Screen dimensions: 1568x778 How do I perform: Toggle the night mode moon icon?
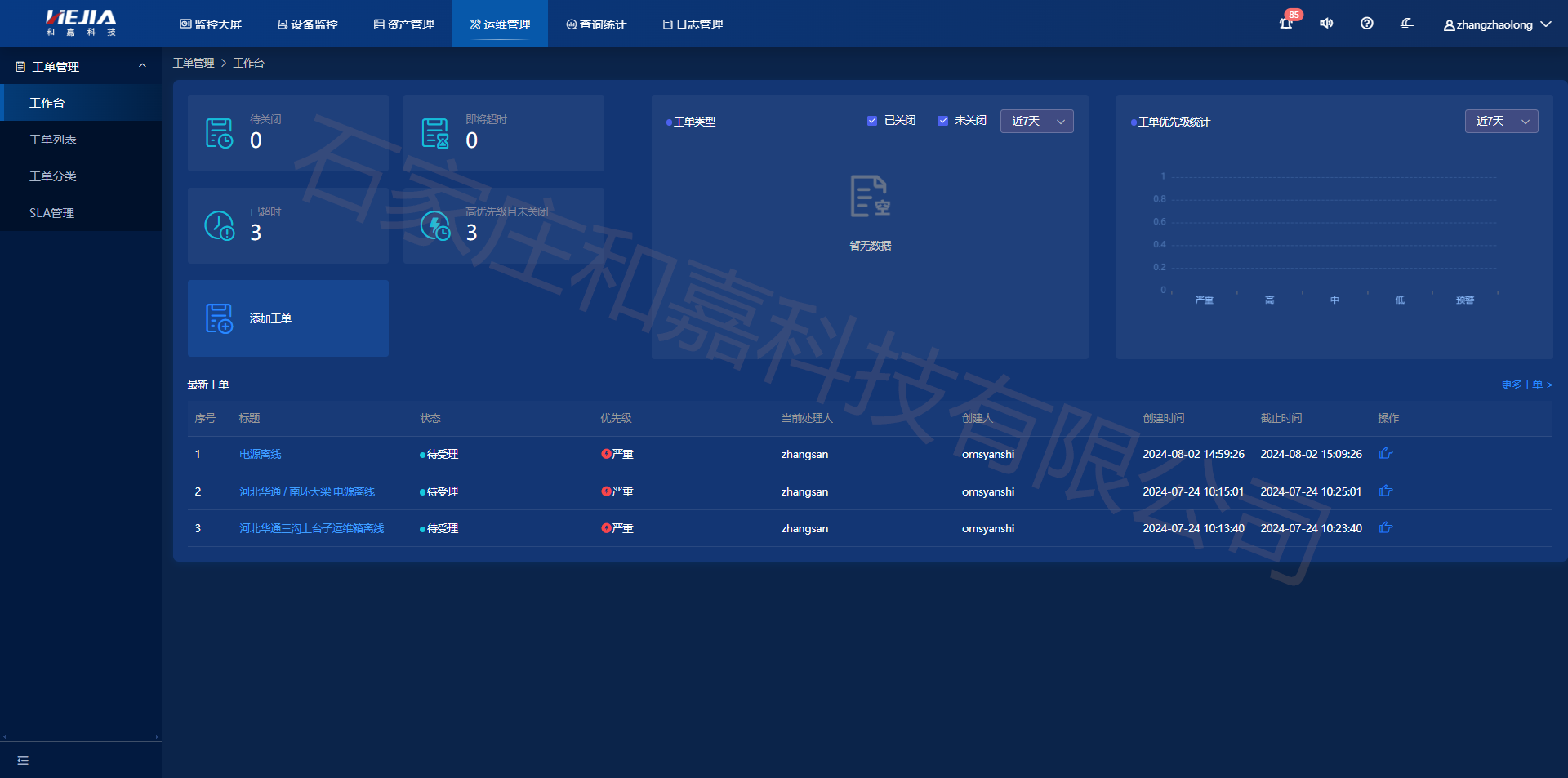click(x=1406, y=24)
